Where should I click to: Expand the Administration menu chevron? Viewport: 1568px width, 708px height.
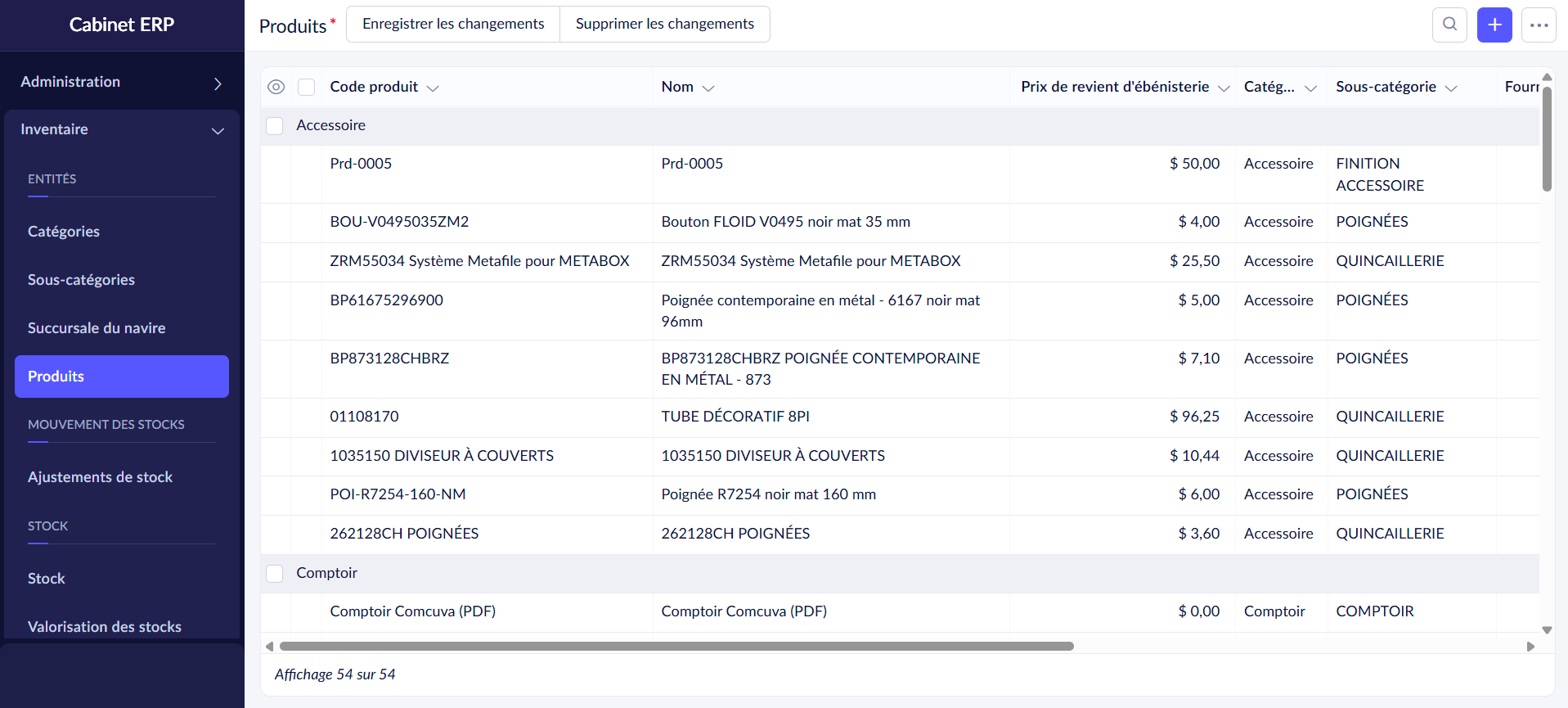coord(218,83)
